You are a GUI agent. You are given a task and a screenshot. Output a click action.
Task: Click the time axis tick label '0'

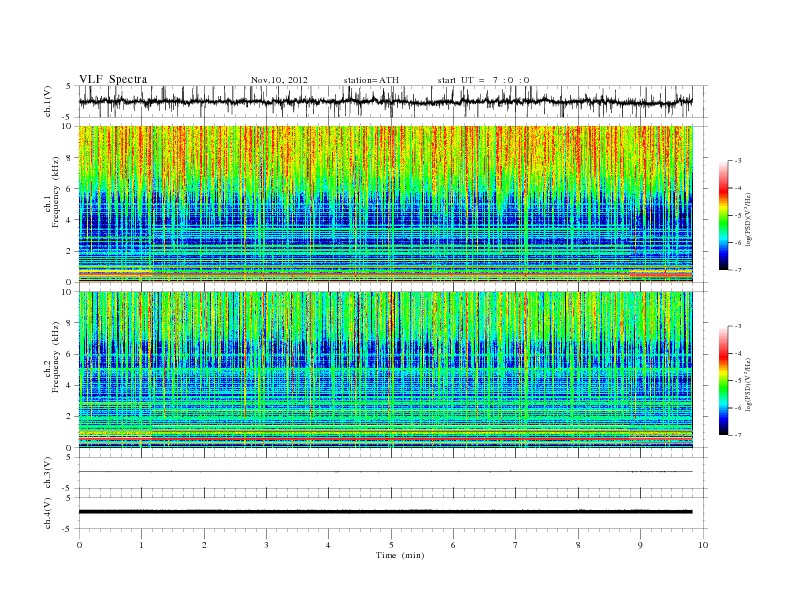point(79,545)
